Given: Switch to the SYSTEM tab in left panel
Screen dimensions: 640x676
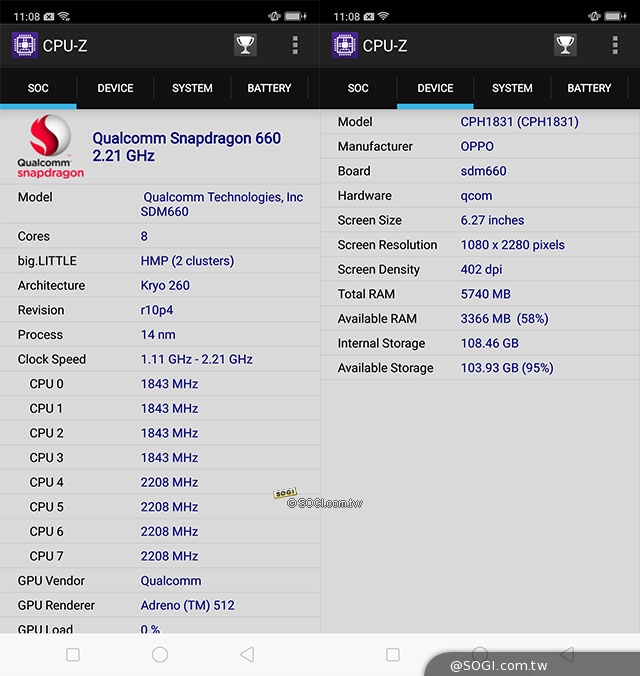Looking at the screenshot, I should 192,88.
